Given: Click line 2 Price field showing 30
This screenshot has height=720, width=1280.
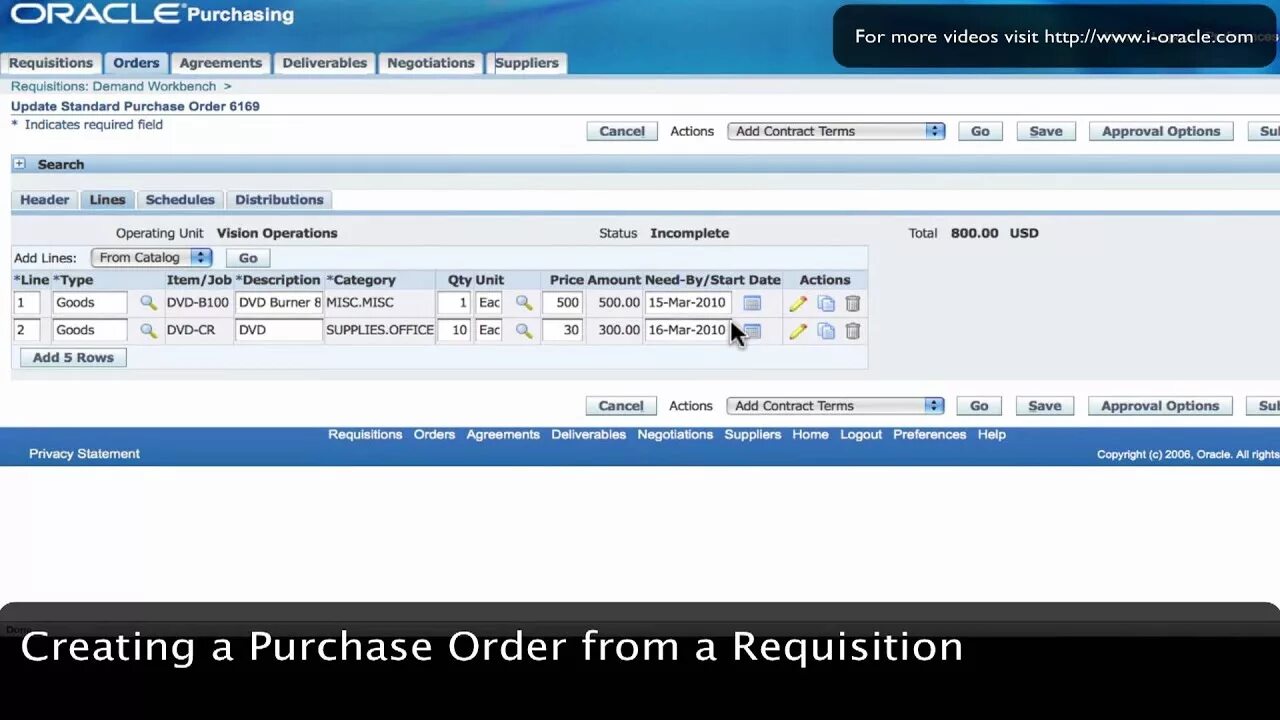Looking at the screenshot, I should (563, 330).
